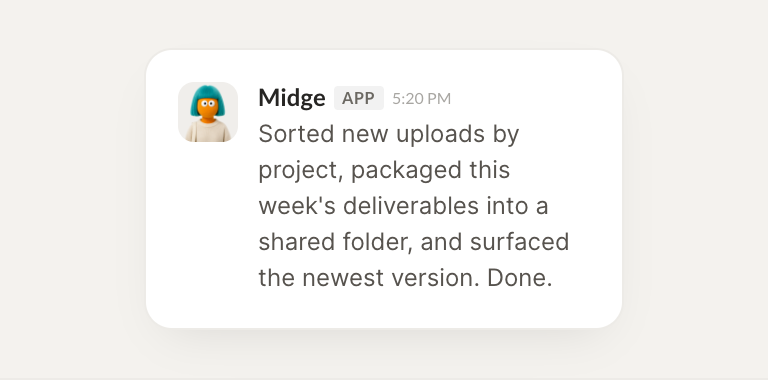Click the word "version." in the message
The width and height of the screenshot is (768, 380).
(435, 278)
